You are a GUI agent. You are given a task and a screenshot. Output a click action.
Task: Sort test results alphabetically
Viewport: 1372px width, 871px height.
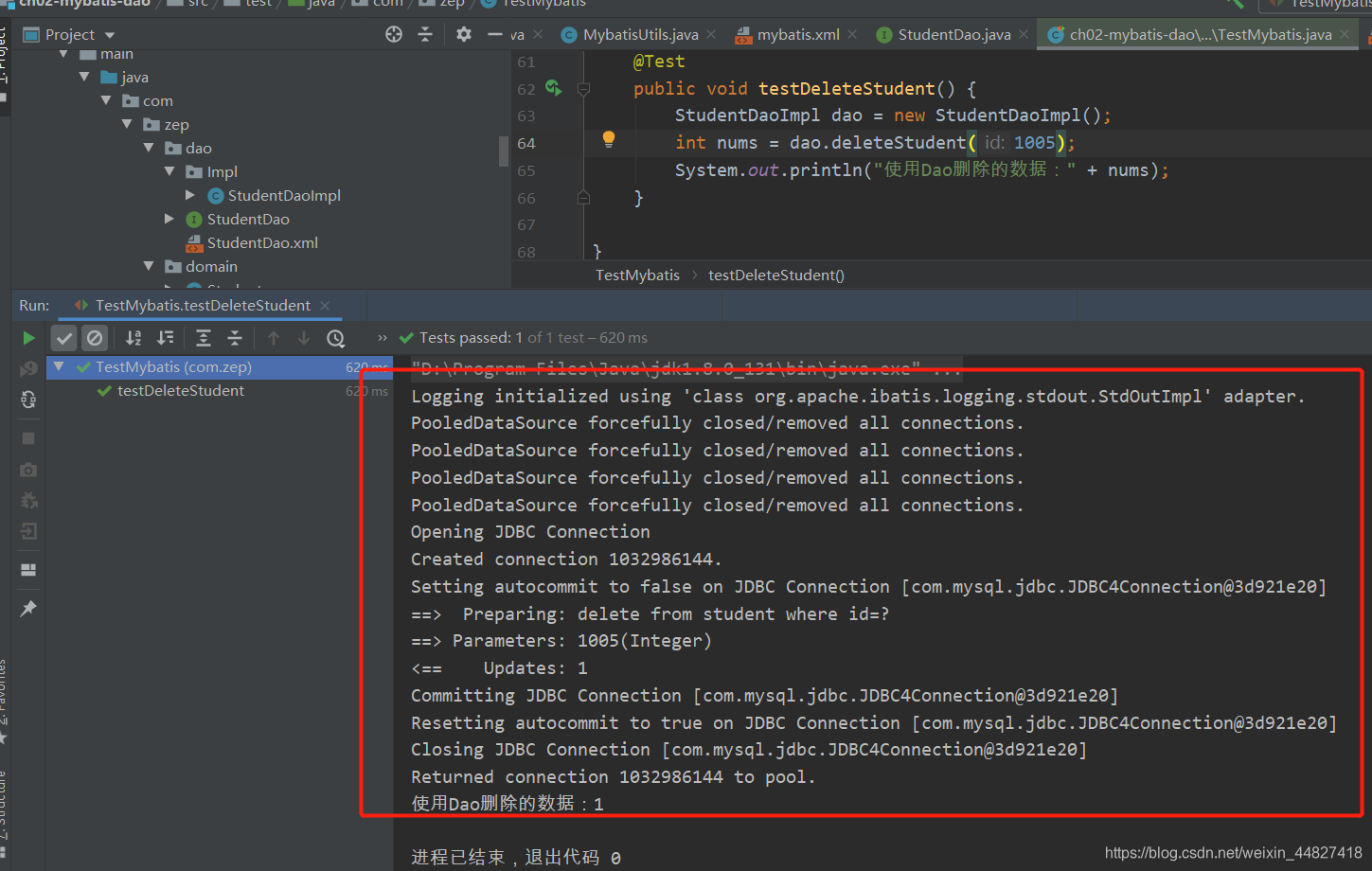pyautogui.click(x=134, y=338)
